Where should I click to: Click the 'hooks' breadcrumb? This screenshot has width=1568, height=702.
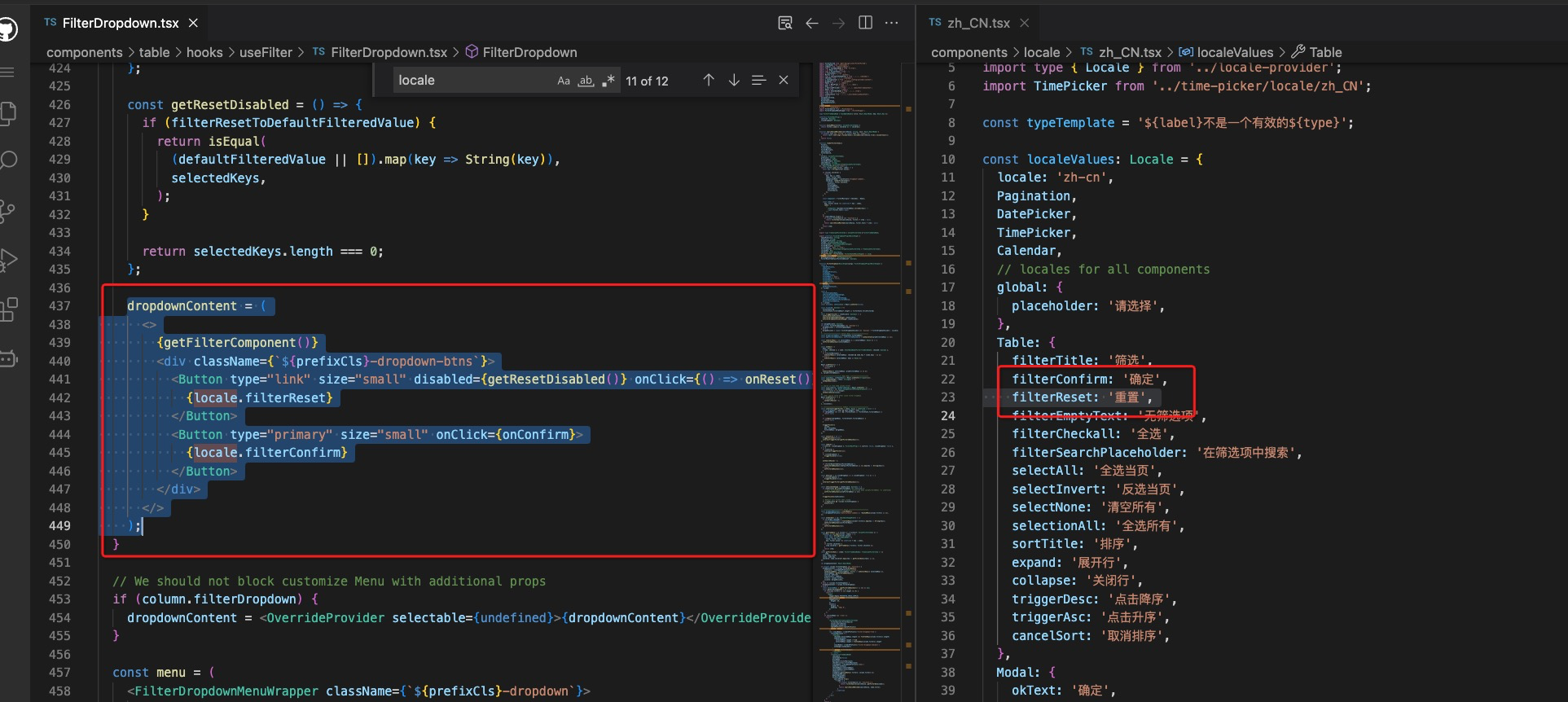pyautogui.click(x=204, y=52)
